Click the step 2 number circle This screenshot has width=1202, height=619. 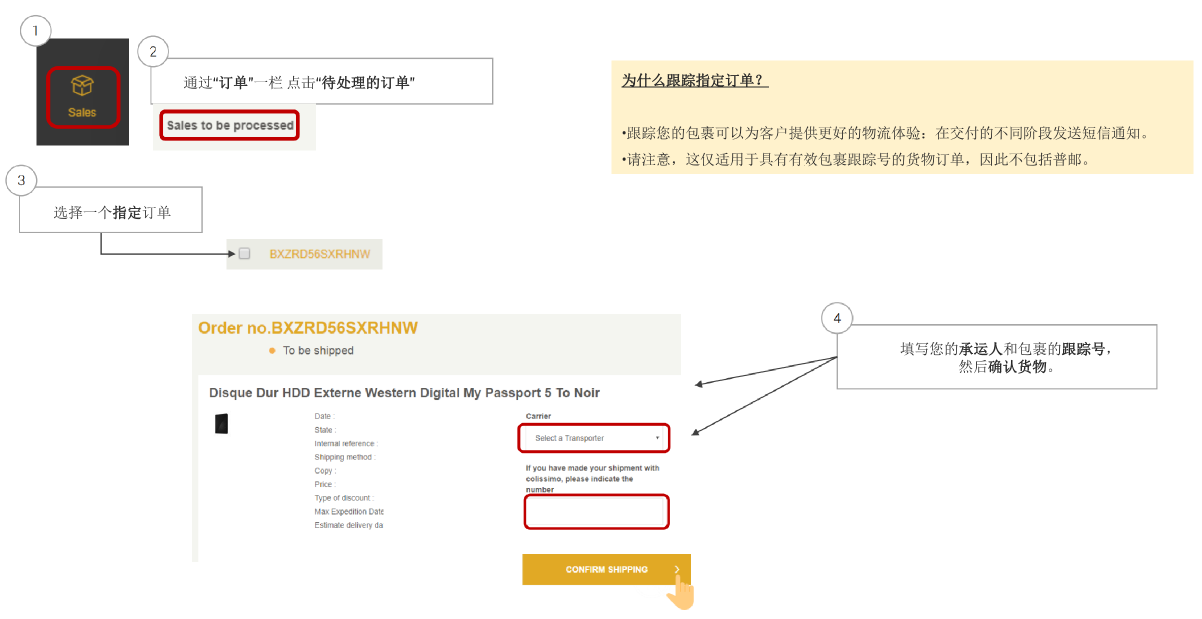click(x=152, y=52)
